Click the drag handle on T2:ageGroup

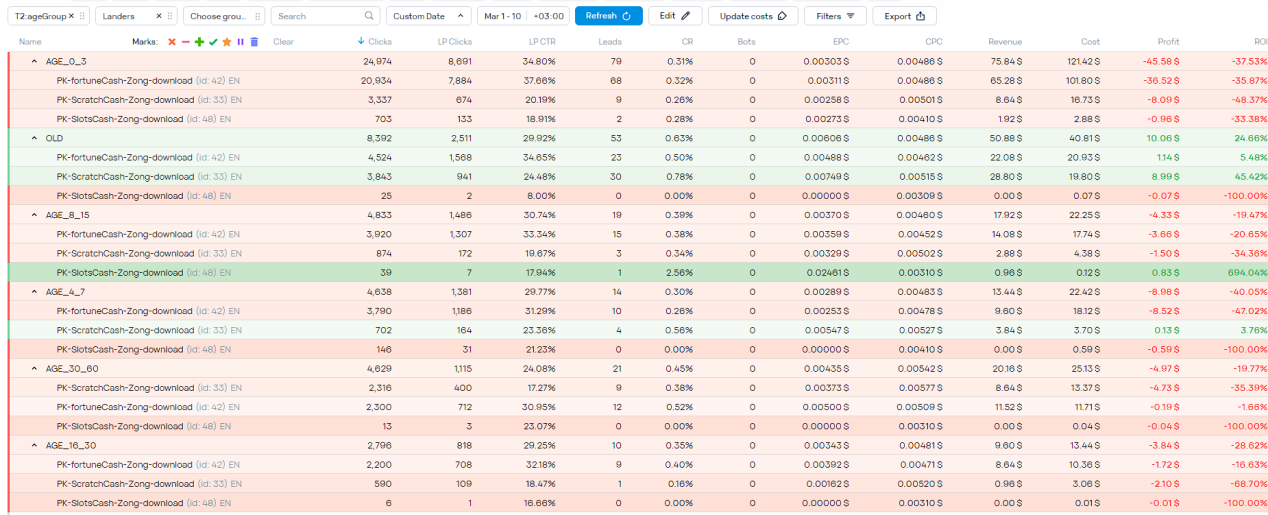[x=82, y=16]
